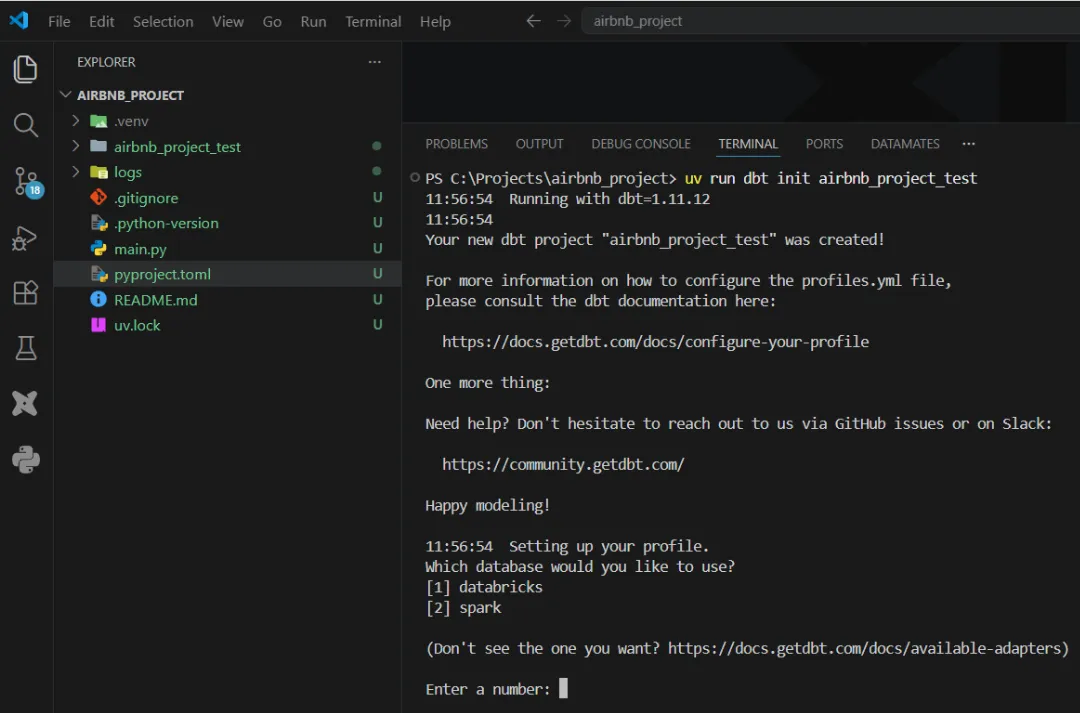Open the Search view in activity bar

point(25,125)
